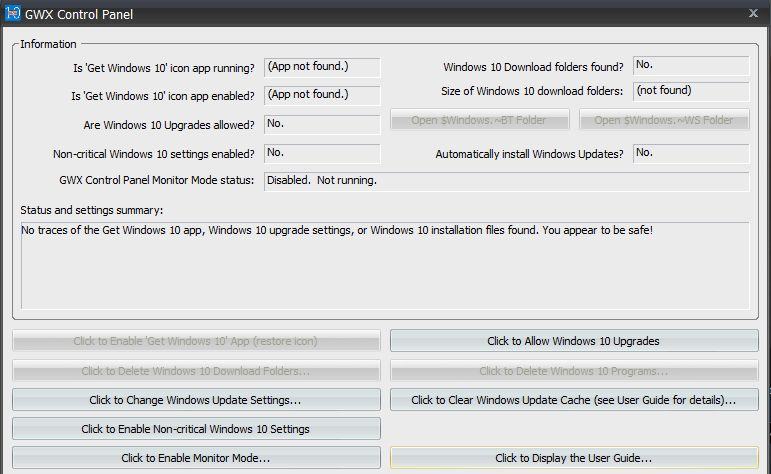The image size is (771, 474).
Task: Click the 'Status and settings summary:' label
Action: click(91, 210)
